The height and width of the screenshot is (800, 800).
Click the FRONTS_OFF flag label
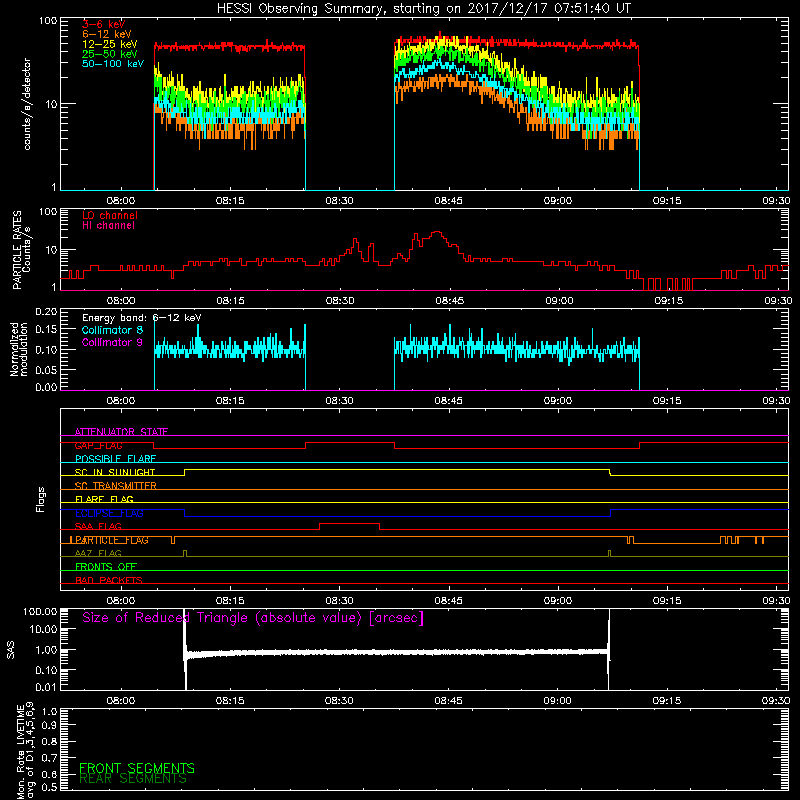pos(106,567)
